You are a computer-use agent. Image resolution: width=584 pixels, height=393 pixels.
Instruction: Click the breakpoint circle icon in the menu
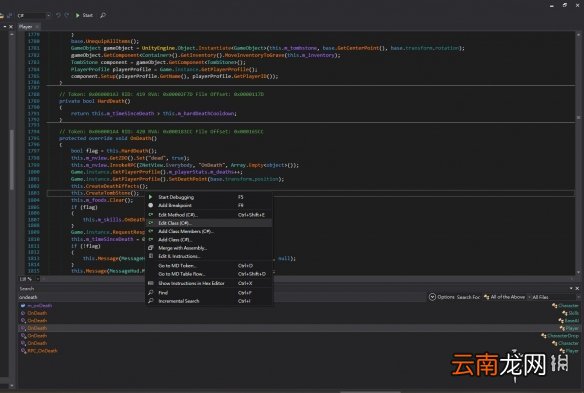click(150, 205)
